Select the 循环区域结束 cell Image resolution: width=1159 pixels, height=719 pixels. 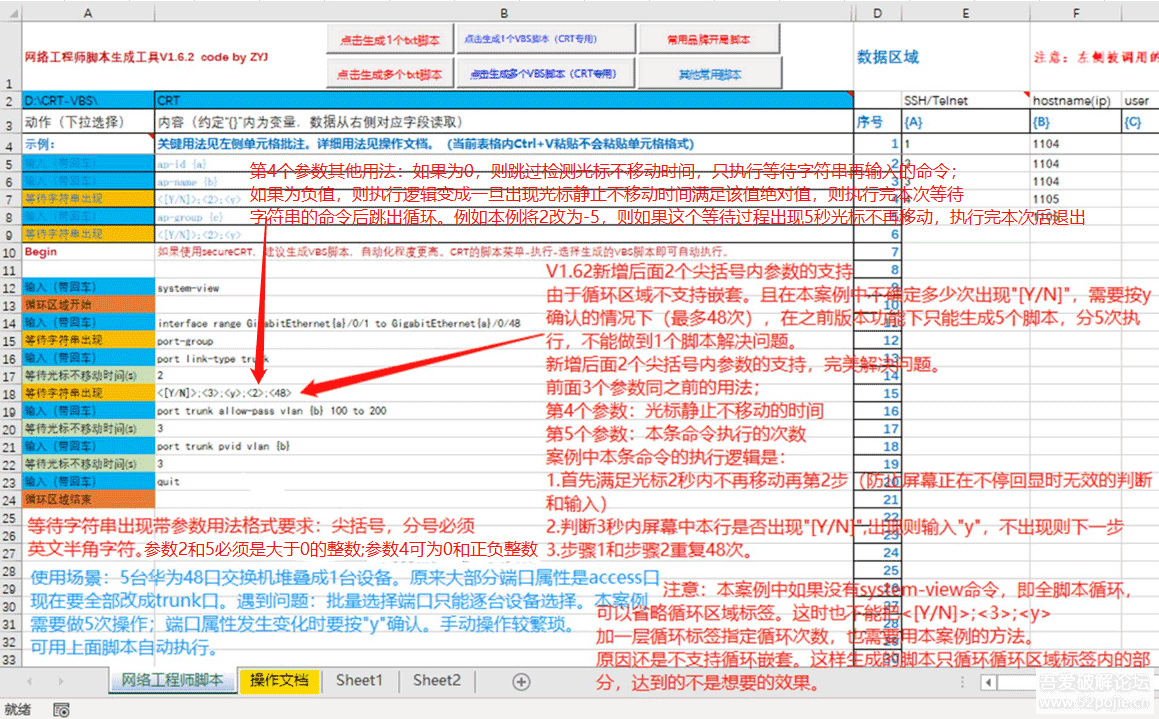point(88,500)
